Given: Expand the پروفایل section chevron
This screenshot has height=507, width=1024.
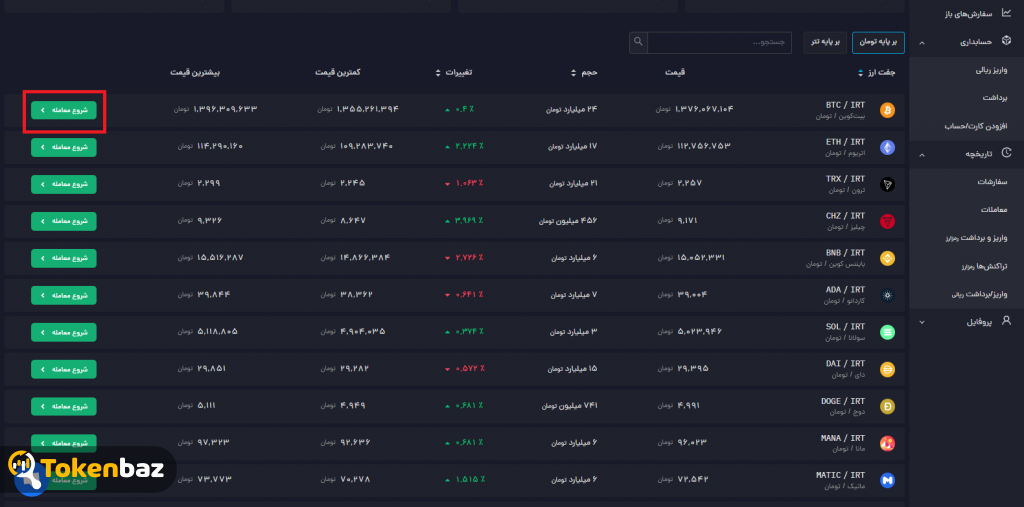Looking at the screenshot, I should 921,322.
